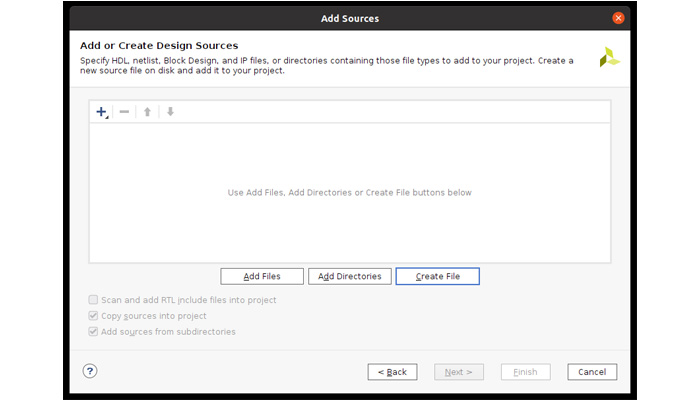The image size is (700, 400).
Task: Click the move down arrow icon
Action: click(x=170, y=112)
